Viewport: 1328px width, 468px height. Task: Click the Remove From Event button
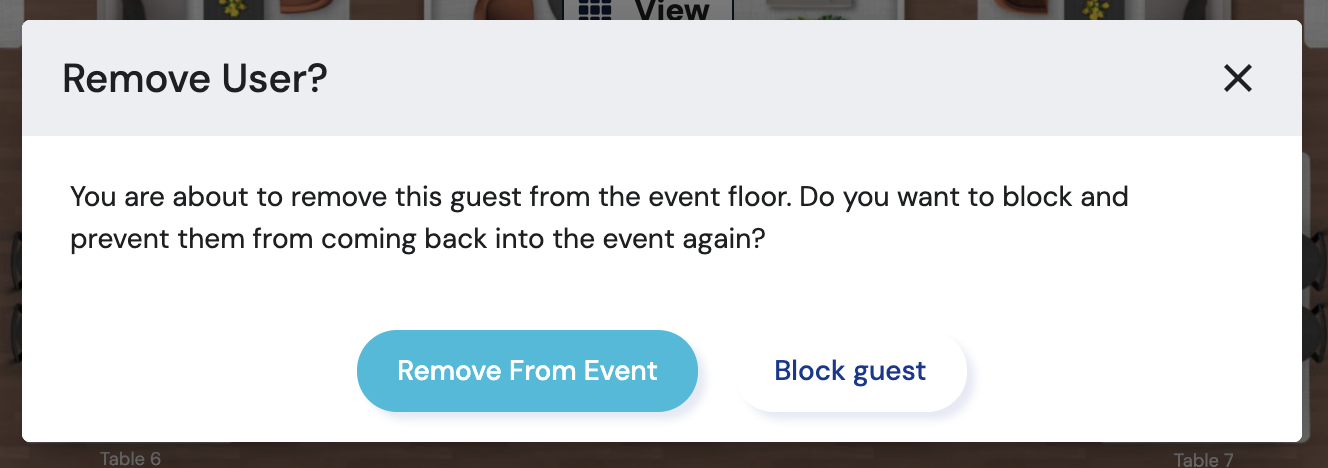point(527,371)
